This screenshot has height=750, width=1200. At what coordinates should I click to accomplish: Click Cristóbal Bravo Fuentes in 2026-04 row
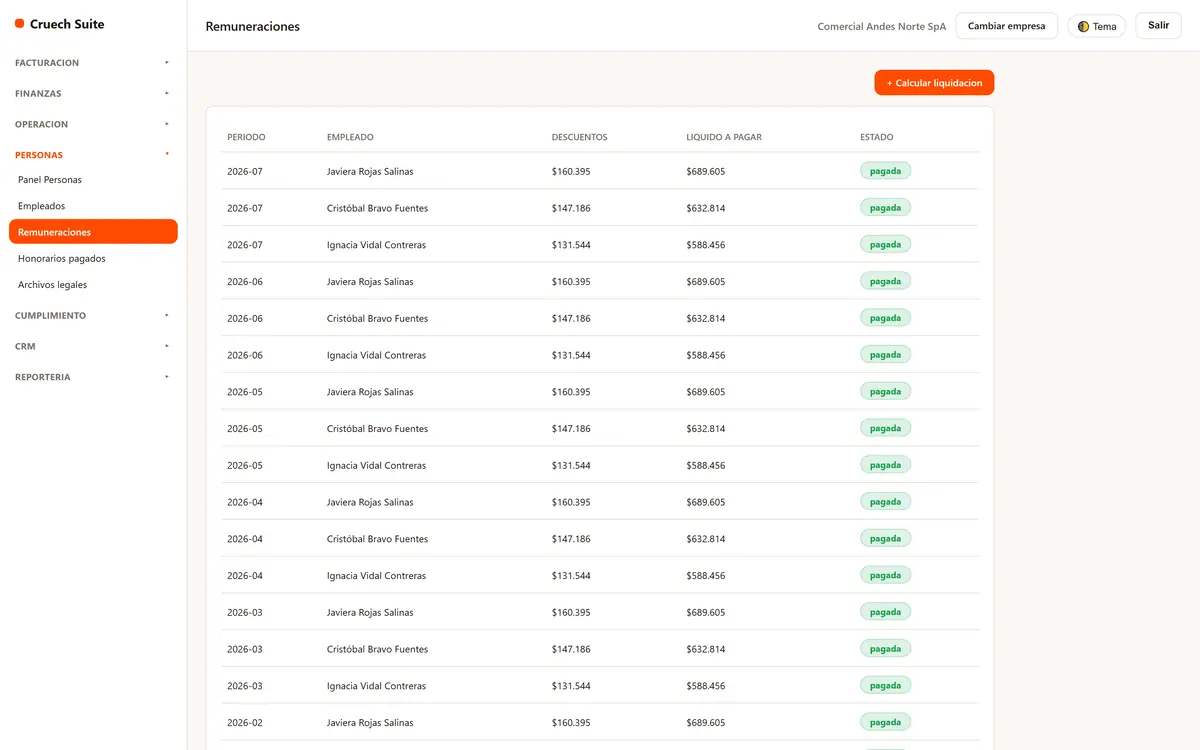[377, 539]
